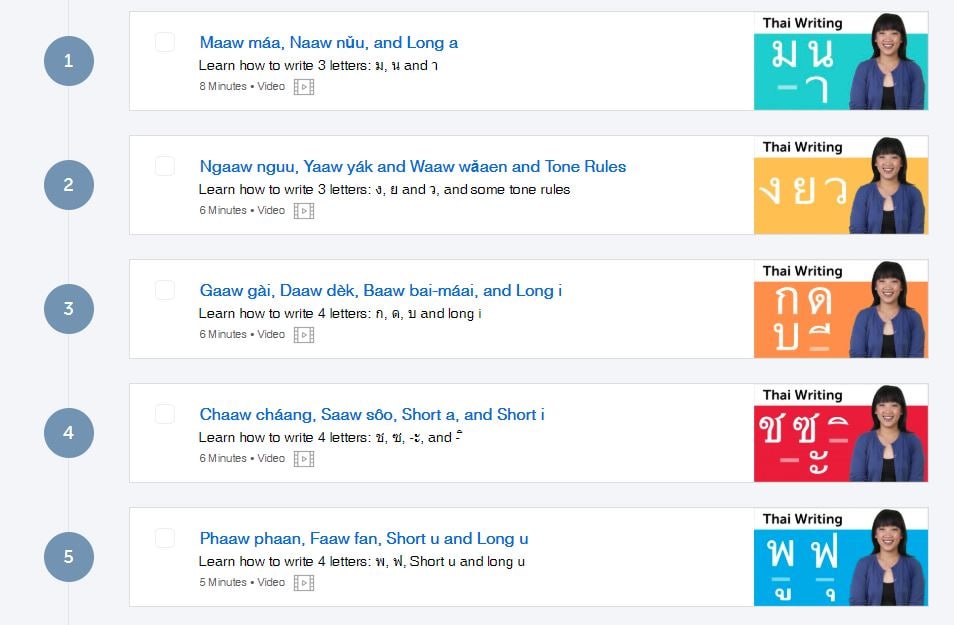
Task: Click video icon for Ngaaw nguu lesson
Action: point(304,211)
